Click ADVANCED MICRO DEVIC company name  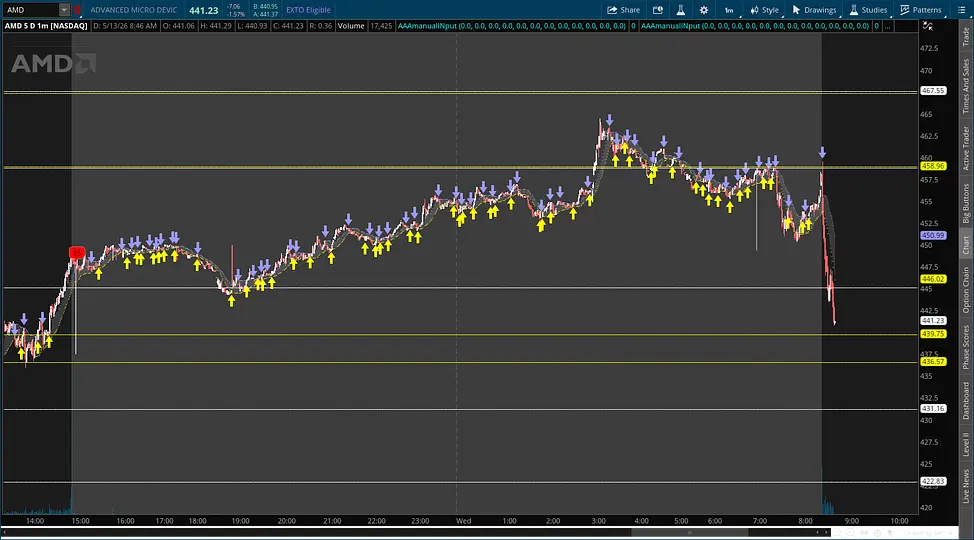pos(134,10)
